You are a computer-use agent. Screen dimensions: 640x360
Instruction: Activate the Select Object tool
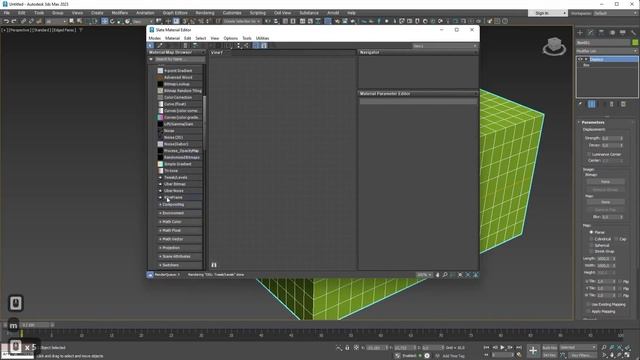click(x=72, y=21)
